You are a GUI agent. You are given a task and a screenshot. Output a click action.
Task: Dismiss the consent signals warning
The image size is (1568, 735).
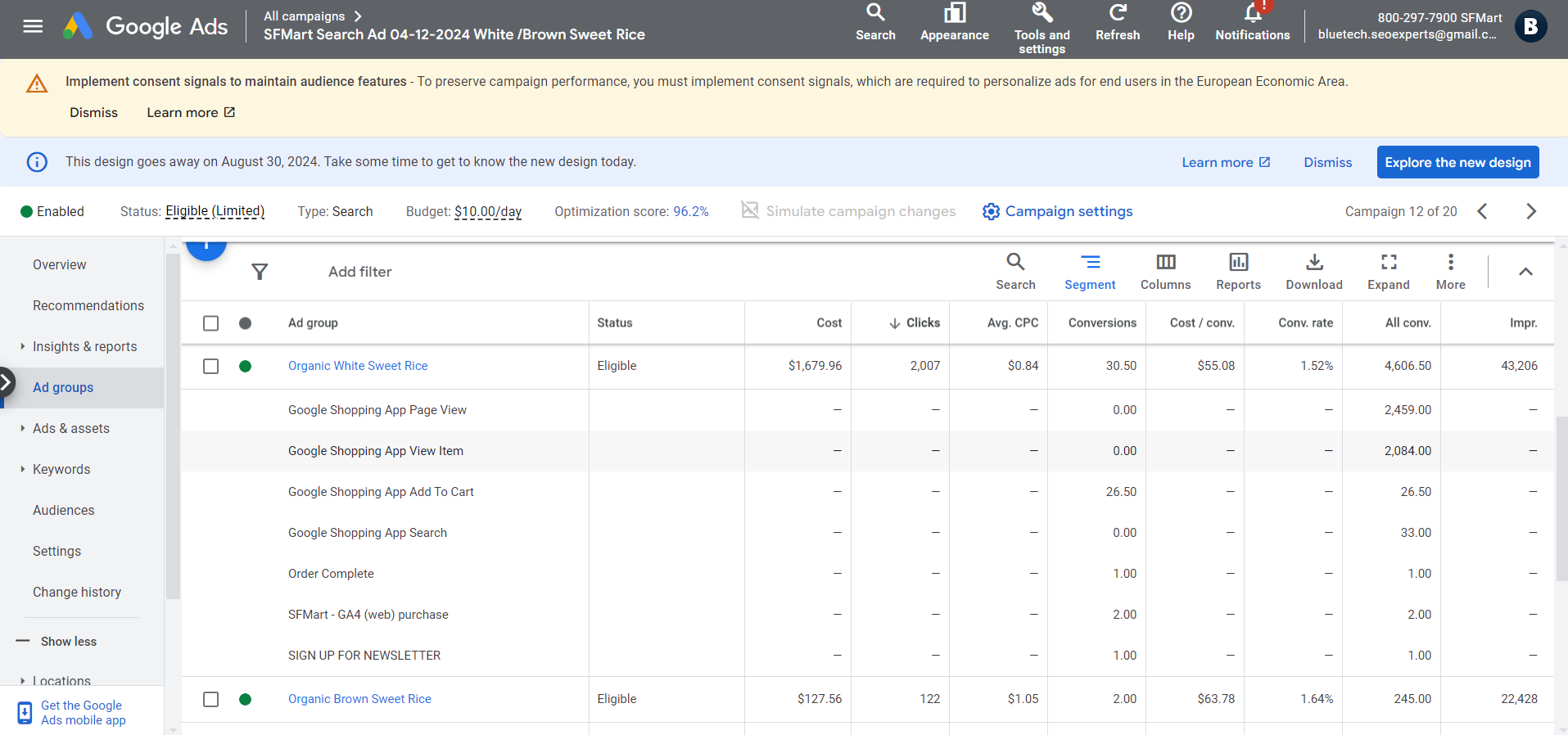click(x=93, y=112)
